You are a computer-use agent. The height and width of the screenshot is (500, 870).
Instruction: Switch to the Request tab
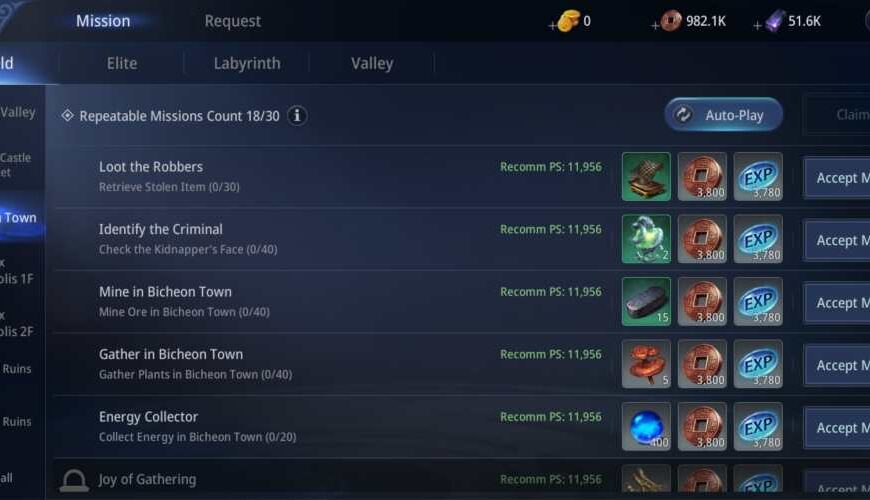232,21
